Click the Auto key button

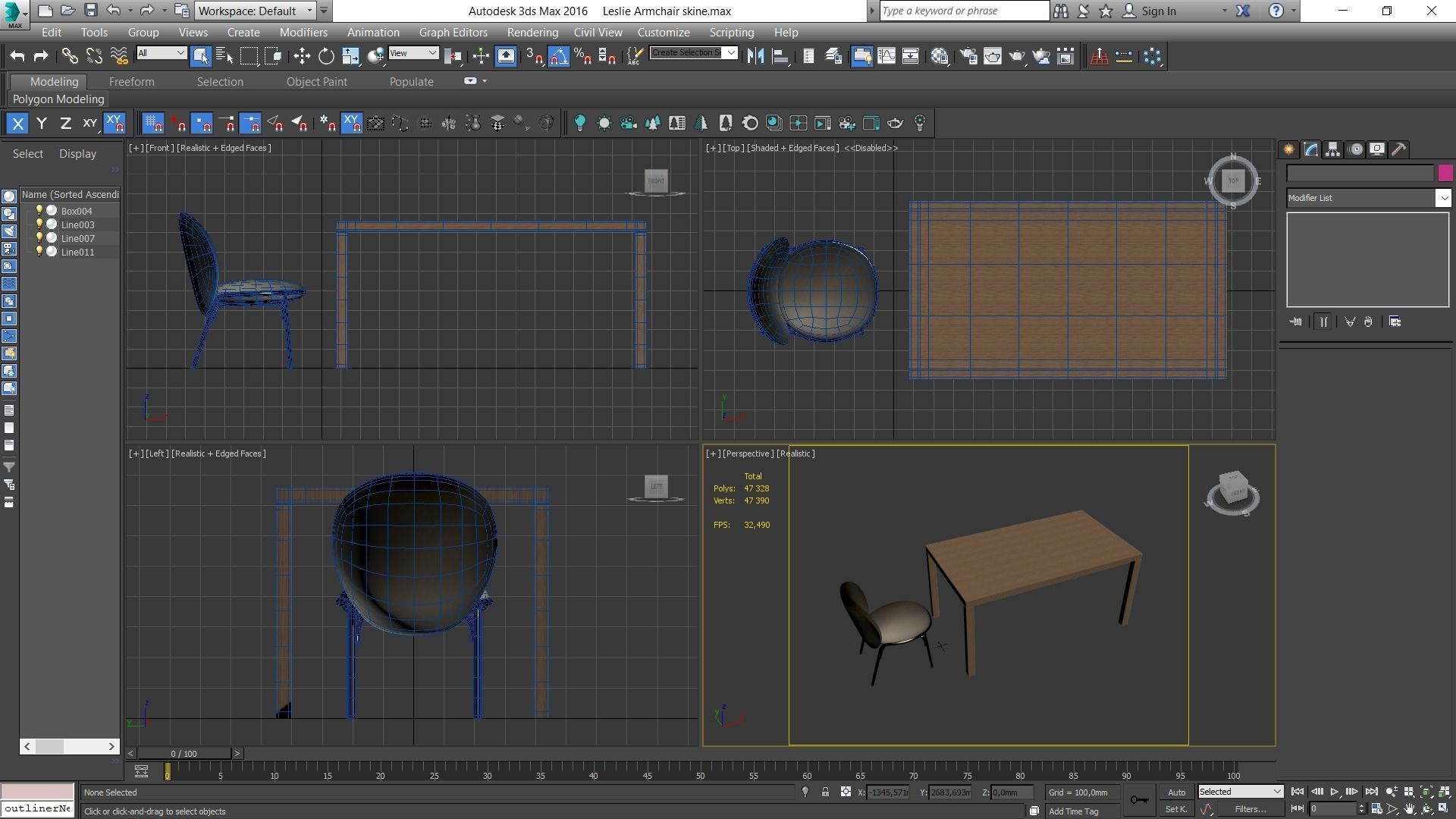[1176, 792]
